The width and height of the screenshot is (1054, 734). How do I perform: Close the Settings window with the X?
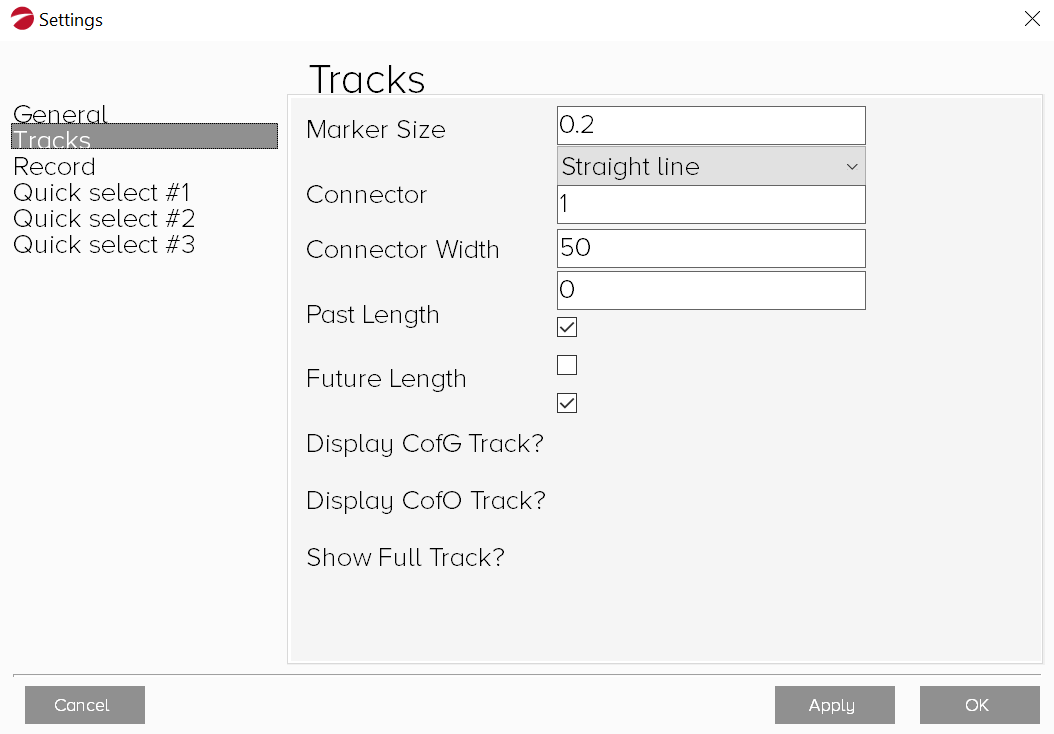(x=1032, y=19)
